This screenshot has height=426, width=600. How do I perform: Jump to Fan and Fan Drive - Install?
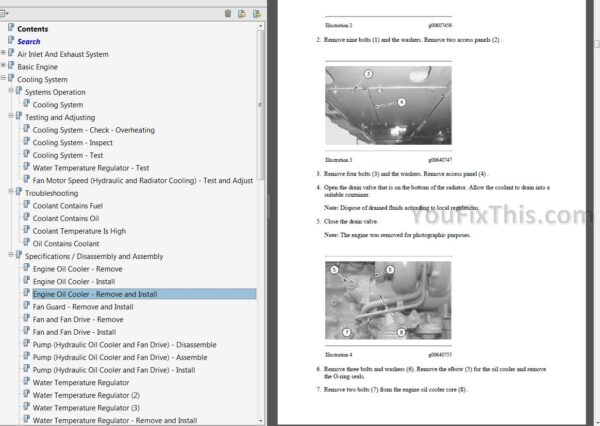tap(74, 332)
